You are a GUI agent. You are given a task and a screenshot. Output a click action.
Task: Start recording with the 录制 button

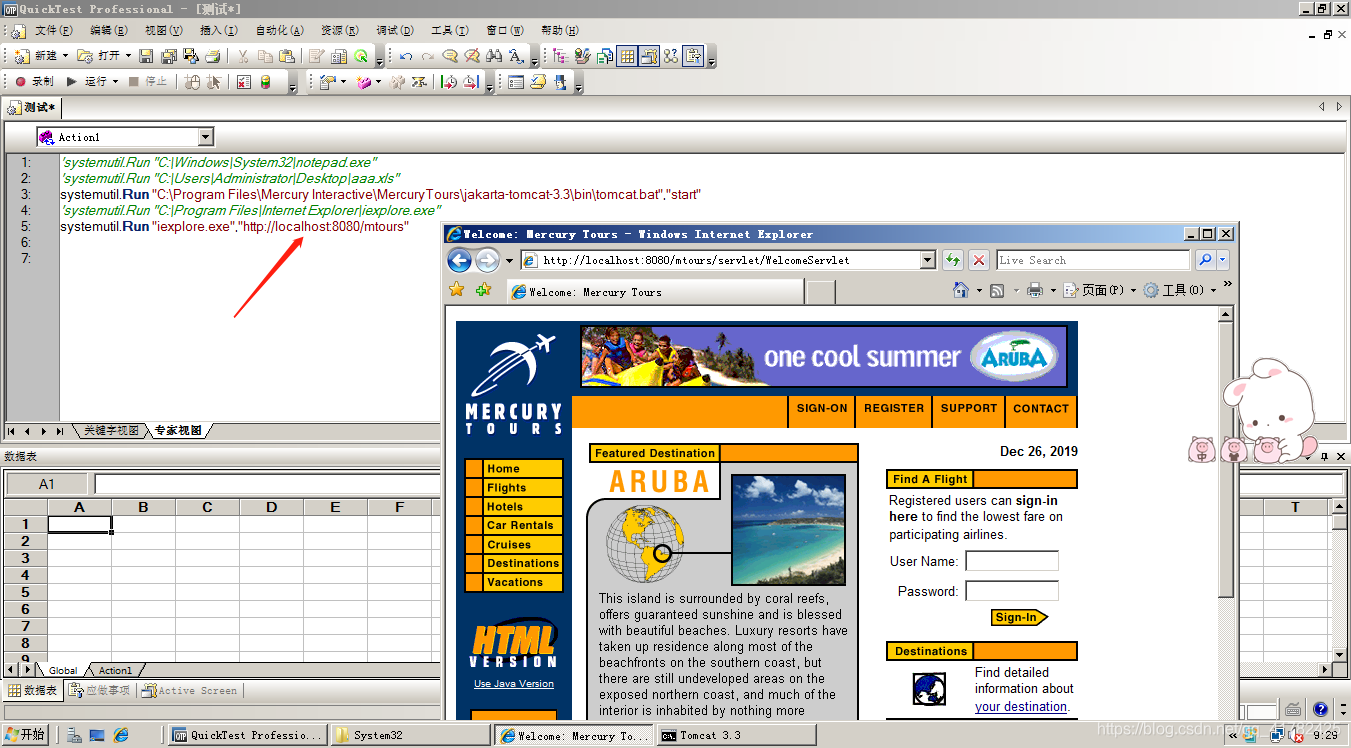[x=34, y=82]
